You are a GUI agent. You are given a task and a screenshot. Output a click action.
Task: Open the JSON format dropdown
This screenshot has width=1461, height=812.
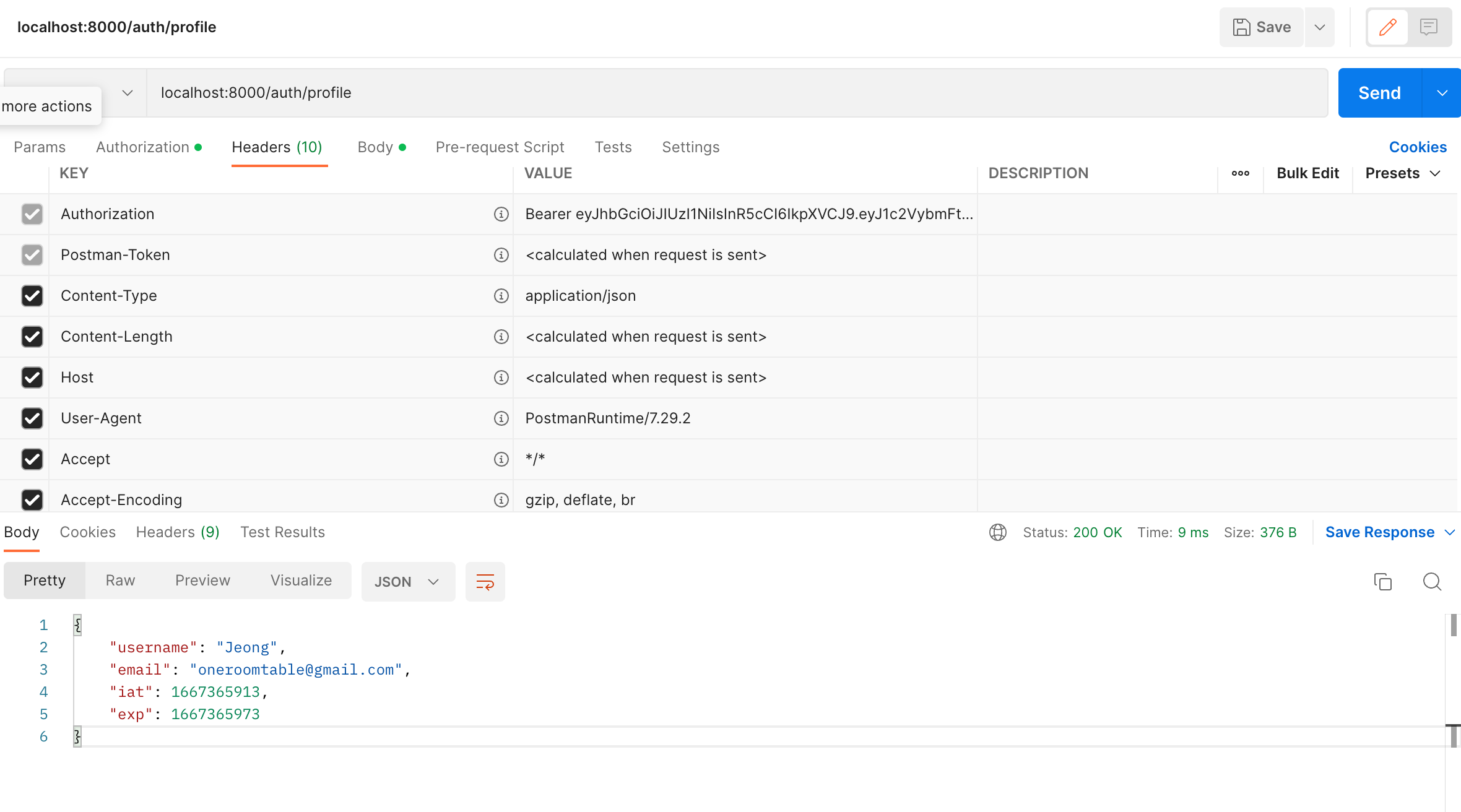407,581
